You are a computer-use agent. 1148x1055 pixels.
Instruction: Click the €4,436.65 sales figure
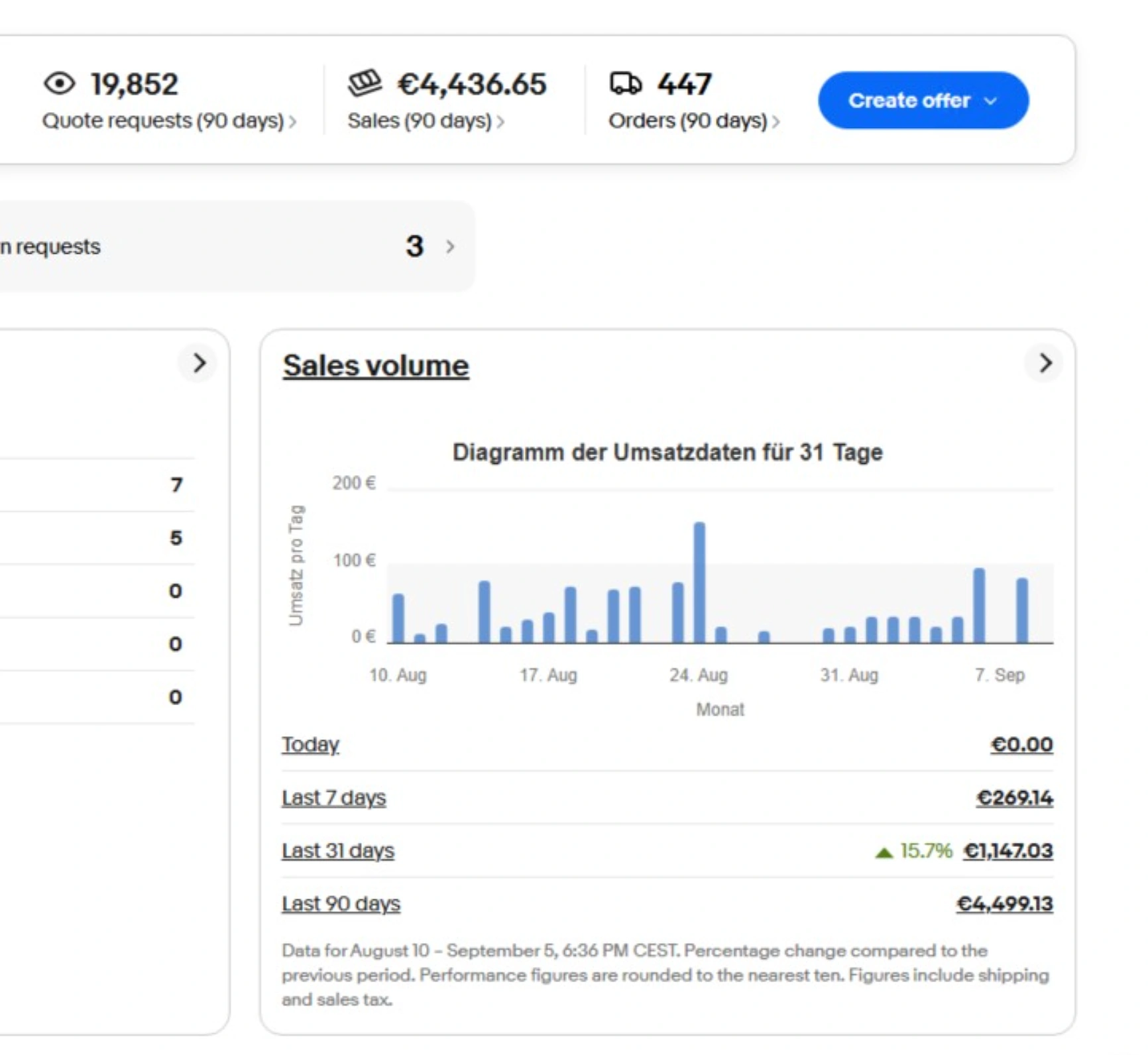pyautogui.click(x=472, y=84)
